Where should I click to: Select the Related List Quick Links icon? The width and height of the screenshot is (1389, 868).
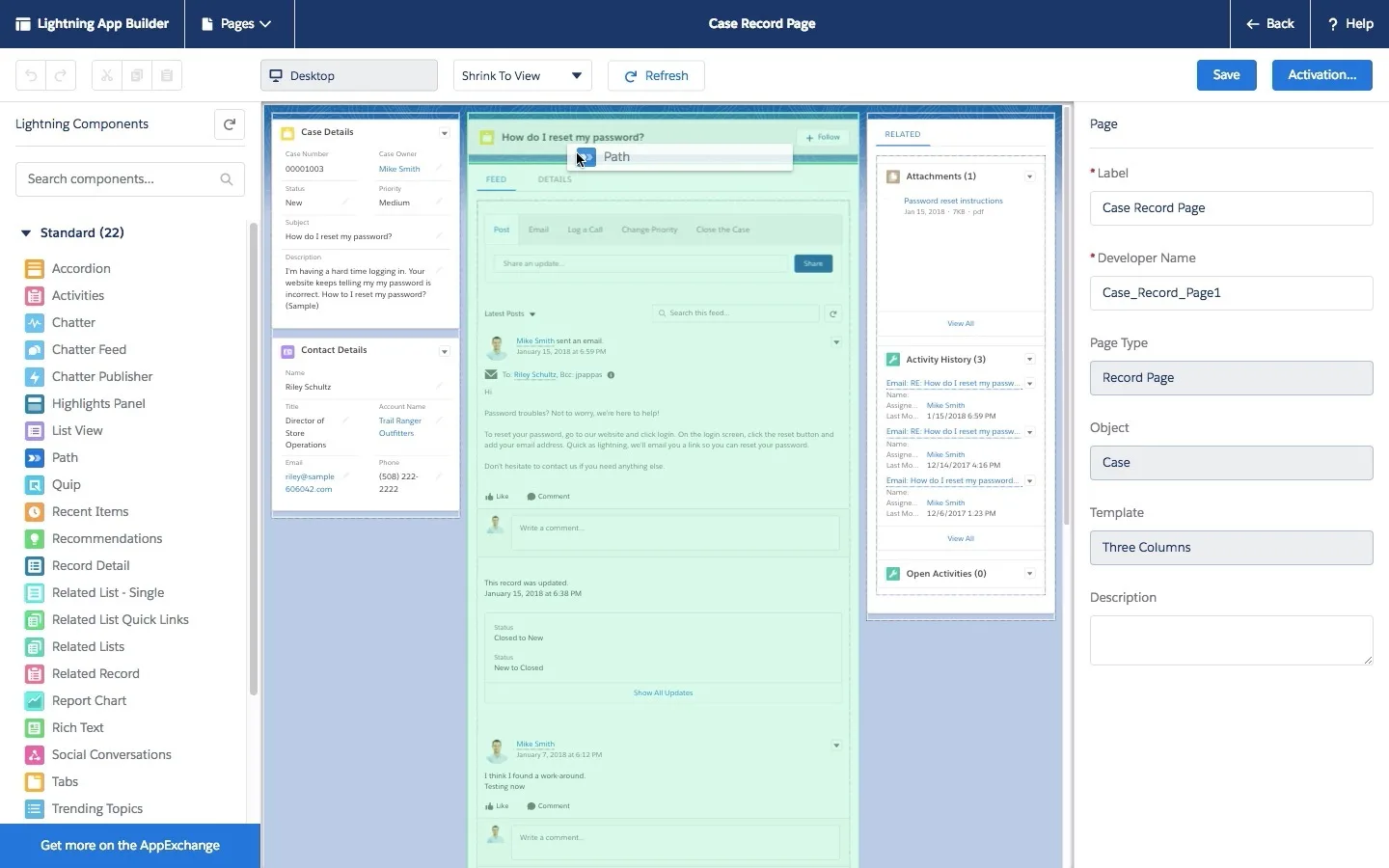pyautogui.click(x=34, y=620)
